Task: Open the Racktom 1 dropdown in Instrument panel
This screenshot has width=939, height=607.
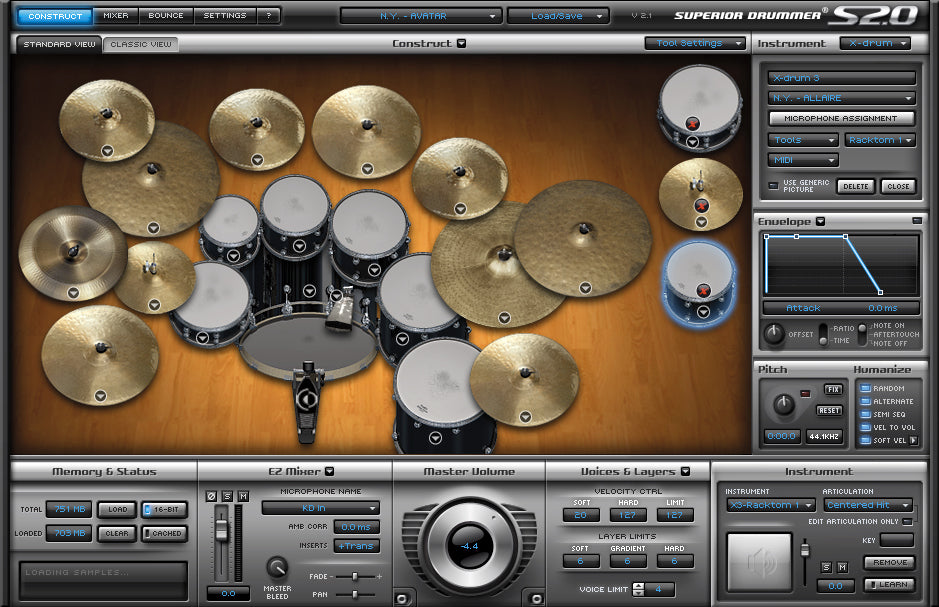Action: coord(880,140)
